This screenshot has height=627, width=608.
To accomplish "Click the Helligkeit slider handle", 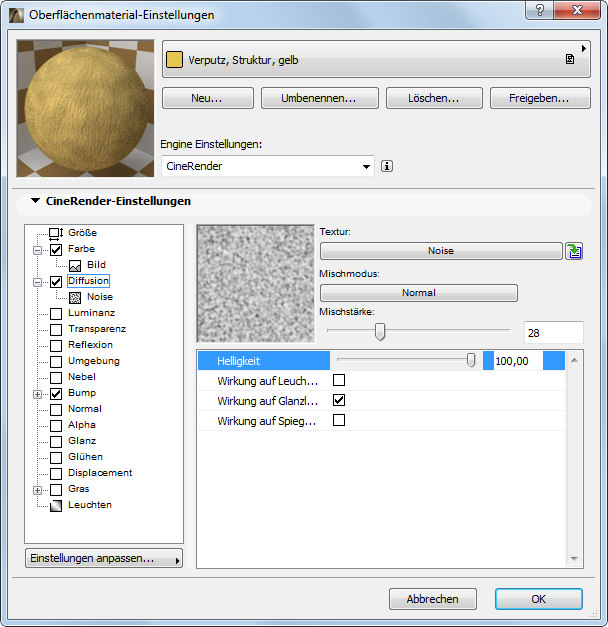I will 471,360.
